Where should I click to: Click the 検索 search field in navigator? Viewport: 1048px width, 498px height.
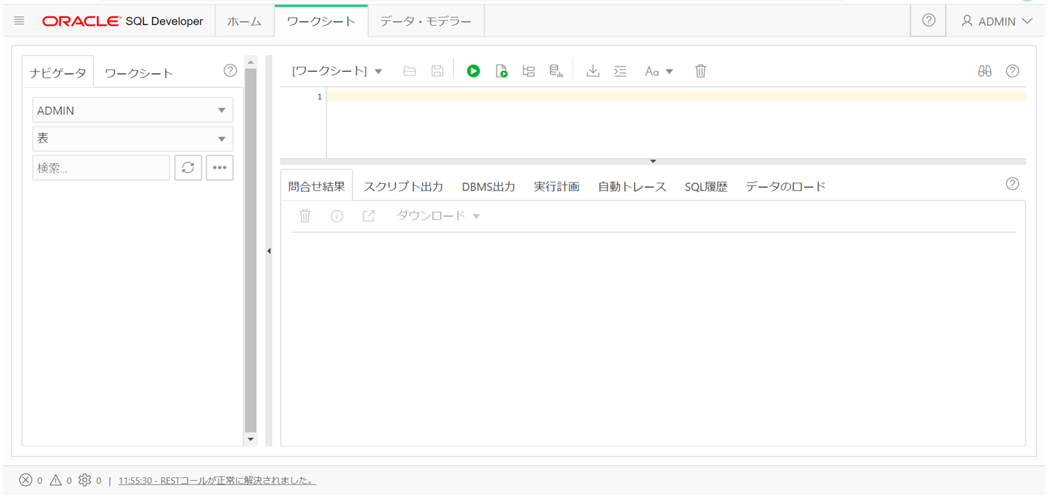(101, 168)
